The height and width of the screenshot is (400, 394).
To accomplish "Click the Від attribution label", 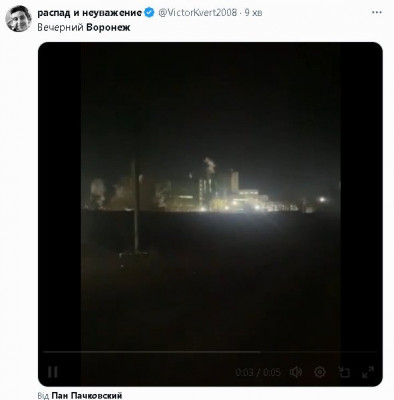I will (43, 396).
